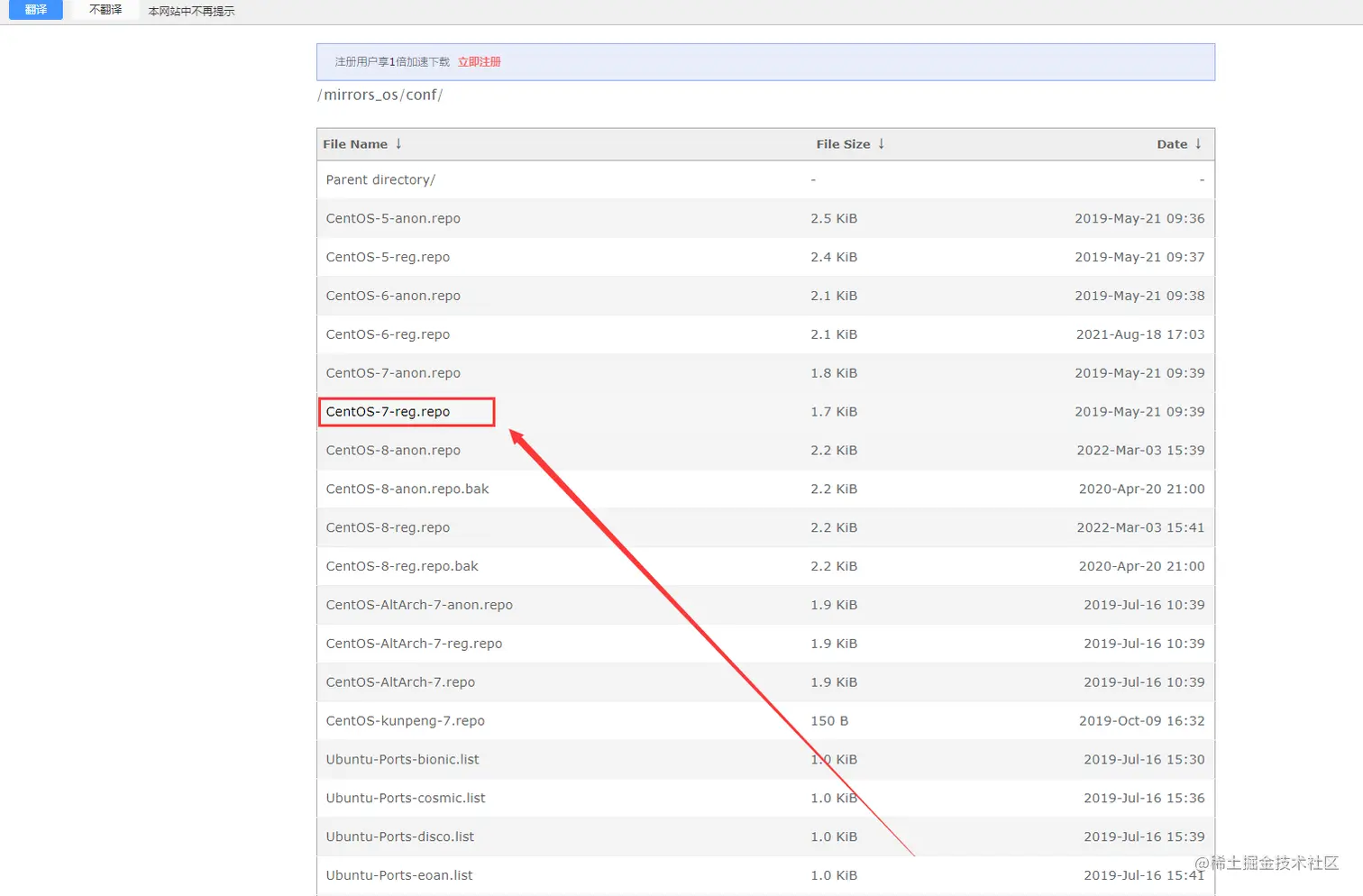Click 注册用户享1倍加速下载 notice text

(392, 62)
